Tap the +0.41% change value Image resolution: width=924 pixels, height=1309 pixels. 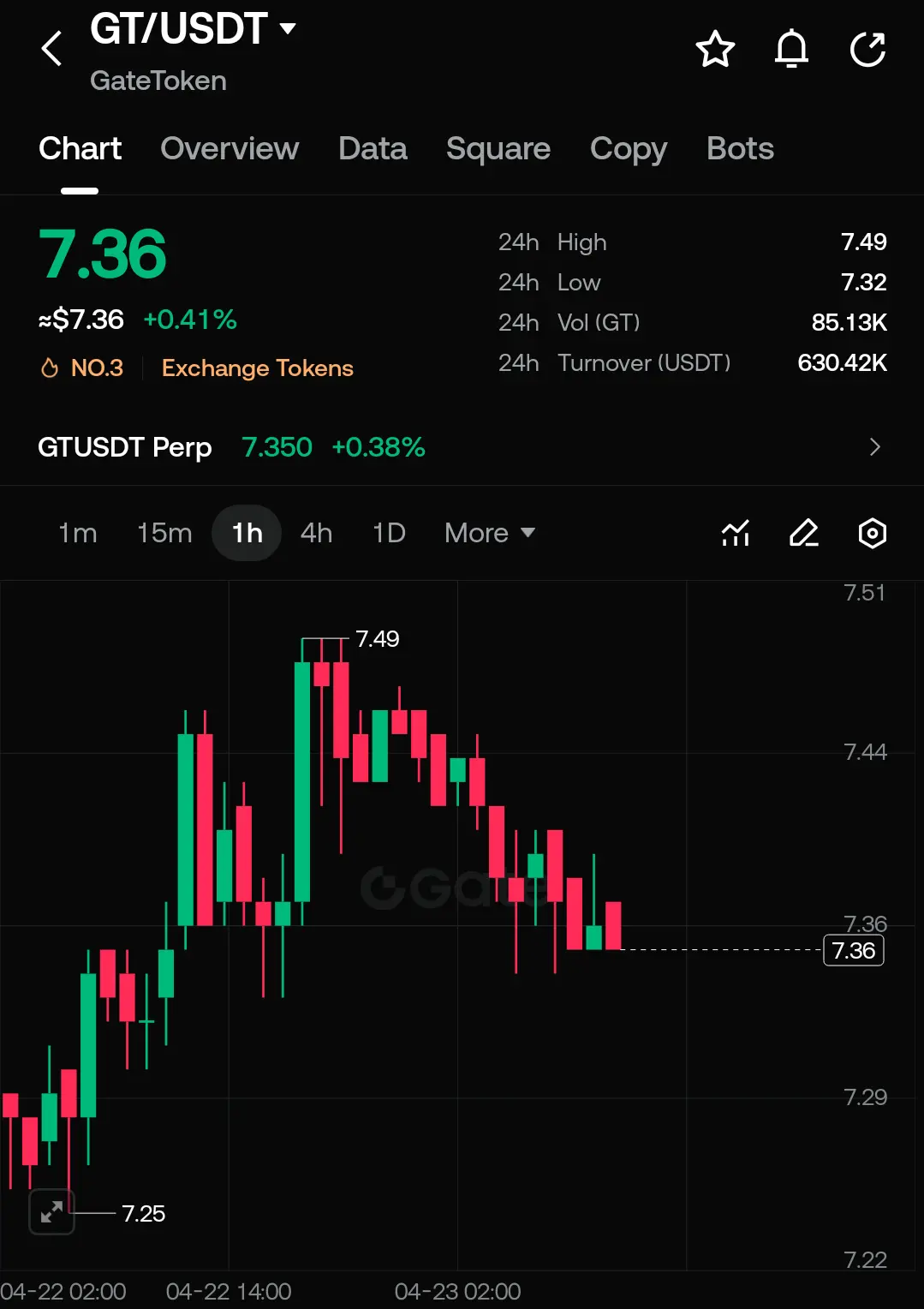point(189,320)
